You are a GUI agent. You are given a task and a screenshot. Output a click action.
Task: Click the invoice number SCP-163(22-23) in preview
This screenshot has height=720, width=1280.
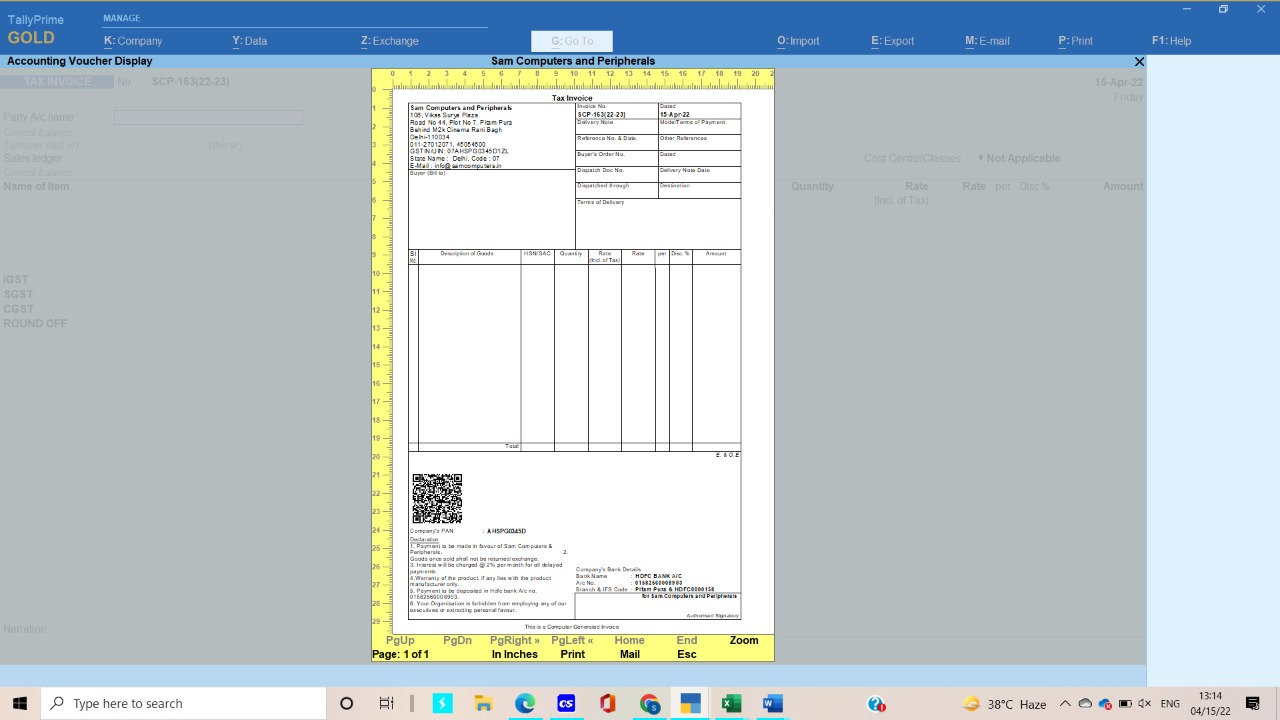coord(601,115)
